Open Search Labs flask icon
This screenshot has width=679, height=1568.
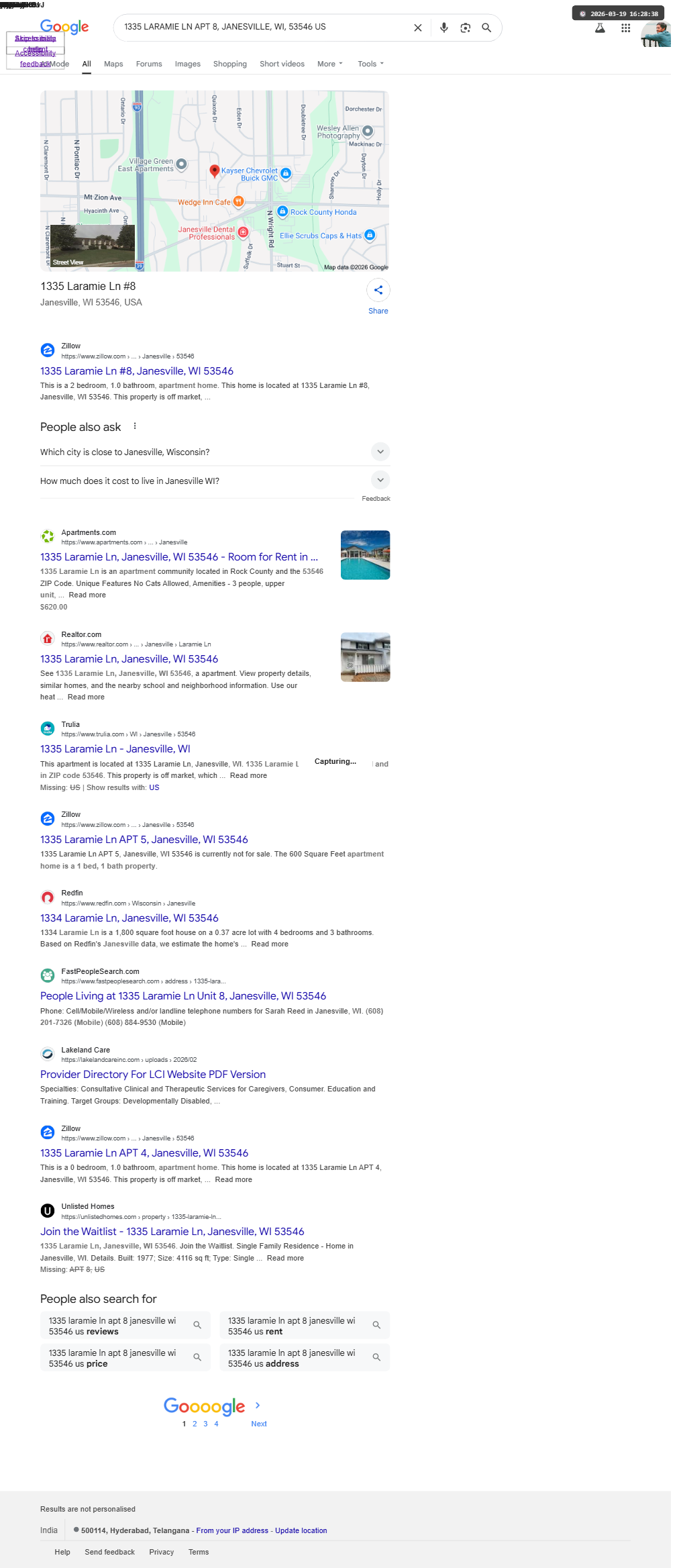[600, 28]
